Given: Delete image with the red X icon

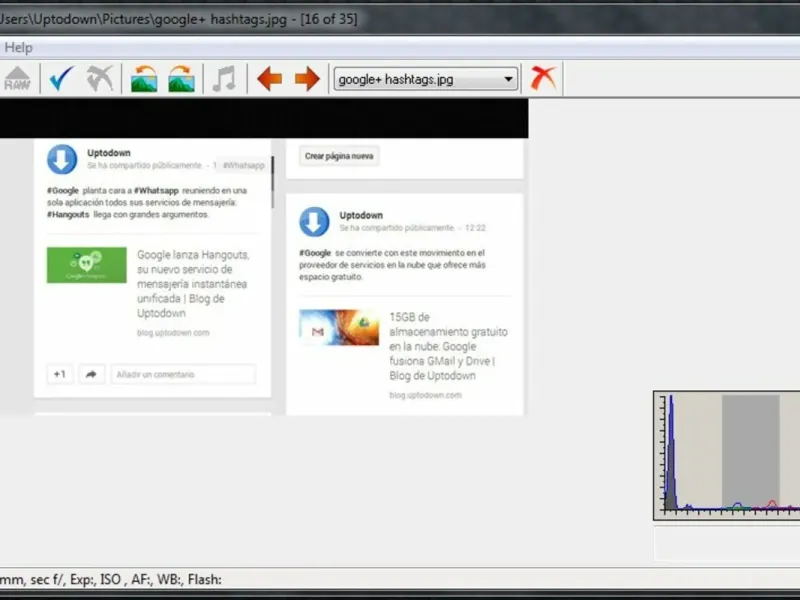Looking at the screenshot, I should [x=543, y=78].
